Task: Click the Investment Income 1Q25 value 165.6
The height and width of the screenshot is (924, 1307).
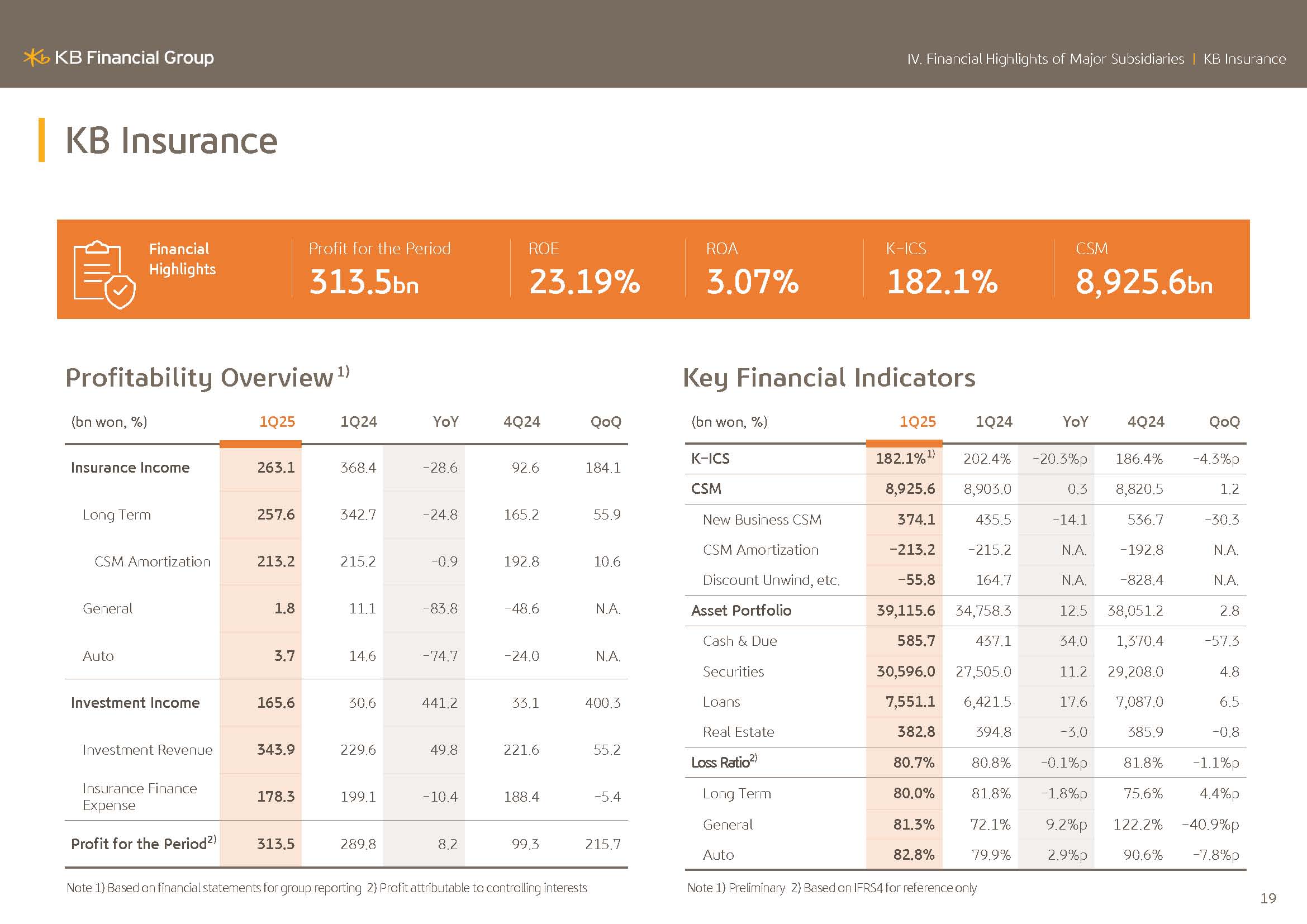Action: (275, 703)
